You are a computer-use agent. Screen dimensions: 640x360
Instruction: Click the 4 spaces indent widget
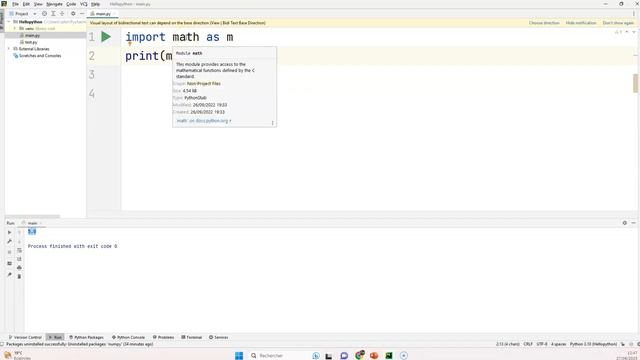point(558,344)
